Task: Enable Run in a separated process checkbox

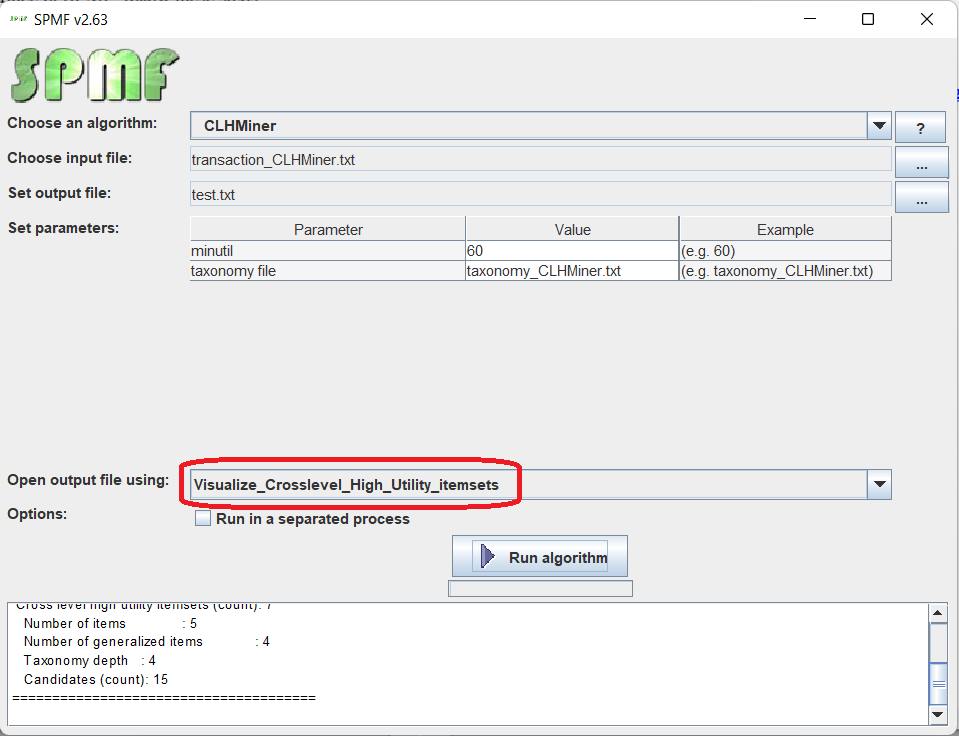Action: (x=203, y=519)
